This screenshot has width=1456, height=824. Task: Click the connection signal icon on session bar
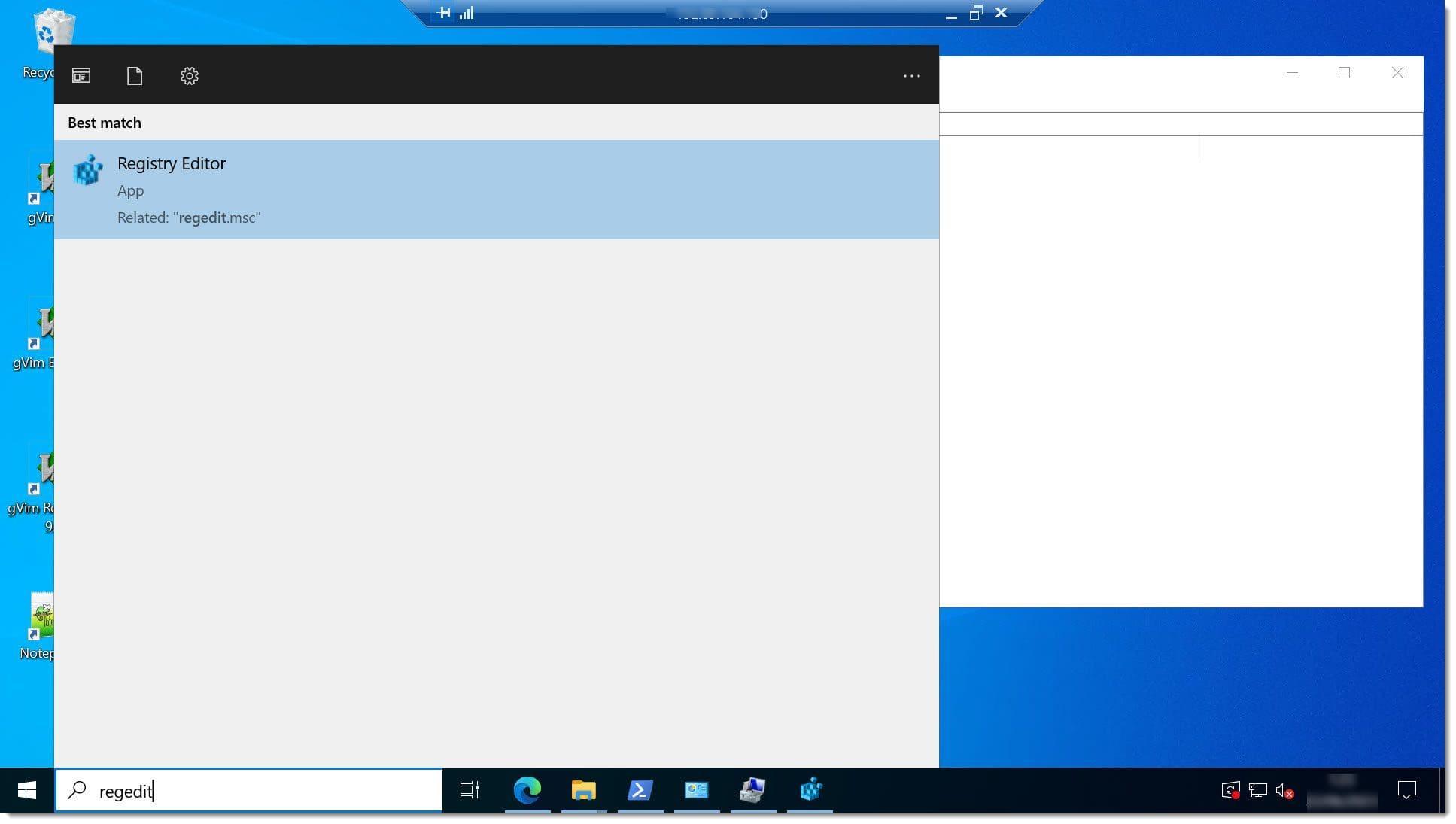[467, 13]
